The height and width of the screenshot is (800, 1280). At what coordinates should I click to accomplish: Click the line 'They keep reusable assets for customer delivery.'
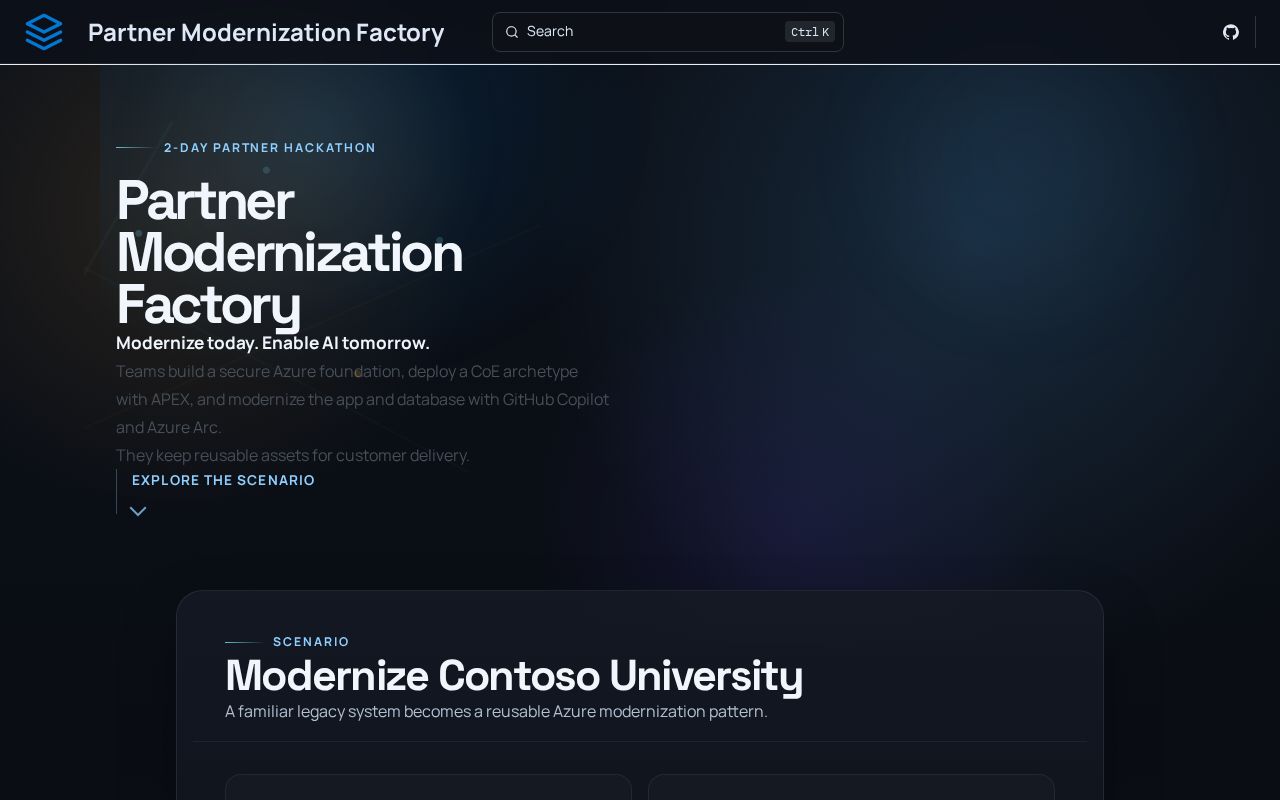[x=293, y=456]
